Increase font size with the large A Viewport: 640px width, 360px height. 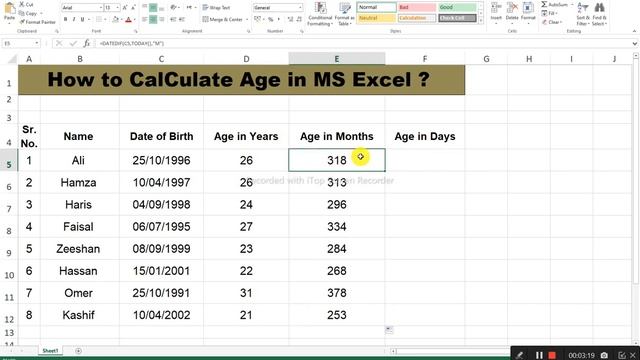click(125, 8)
